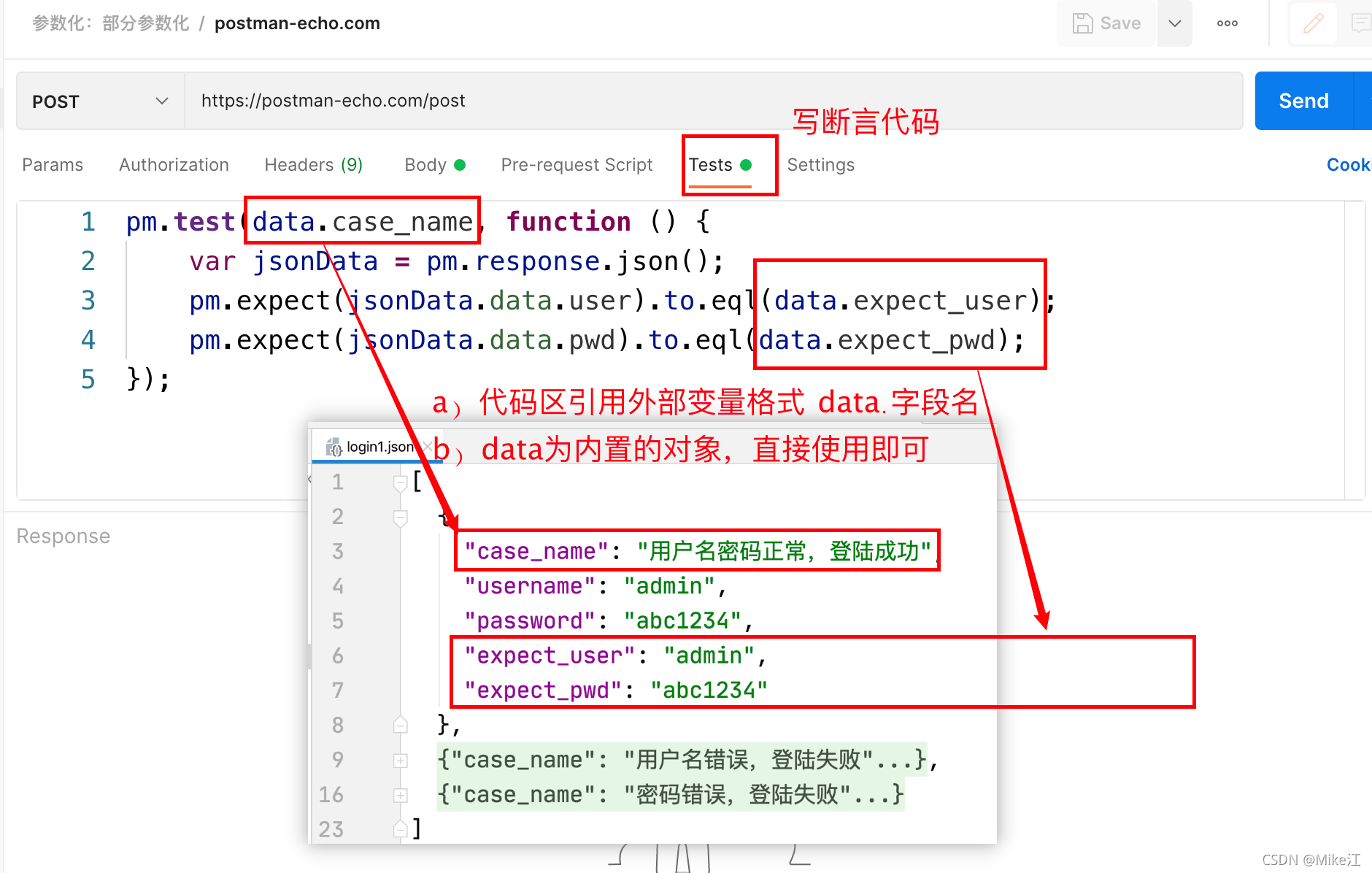Open the Body tab
Viewport: 1372px width, 873px height.
tap(435, 165)
